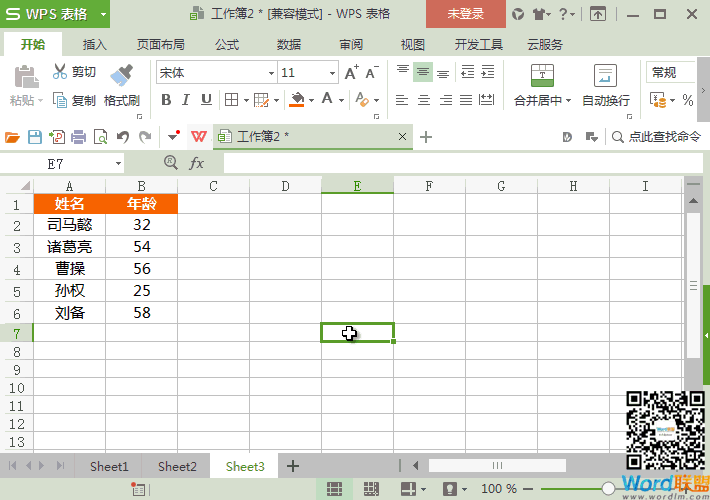
Task: Expand the font color dropdown arrow
Action: (341, 100)
